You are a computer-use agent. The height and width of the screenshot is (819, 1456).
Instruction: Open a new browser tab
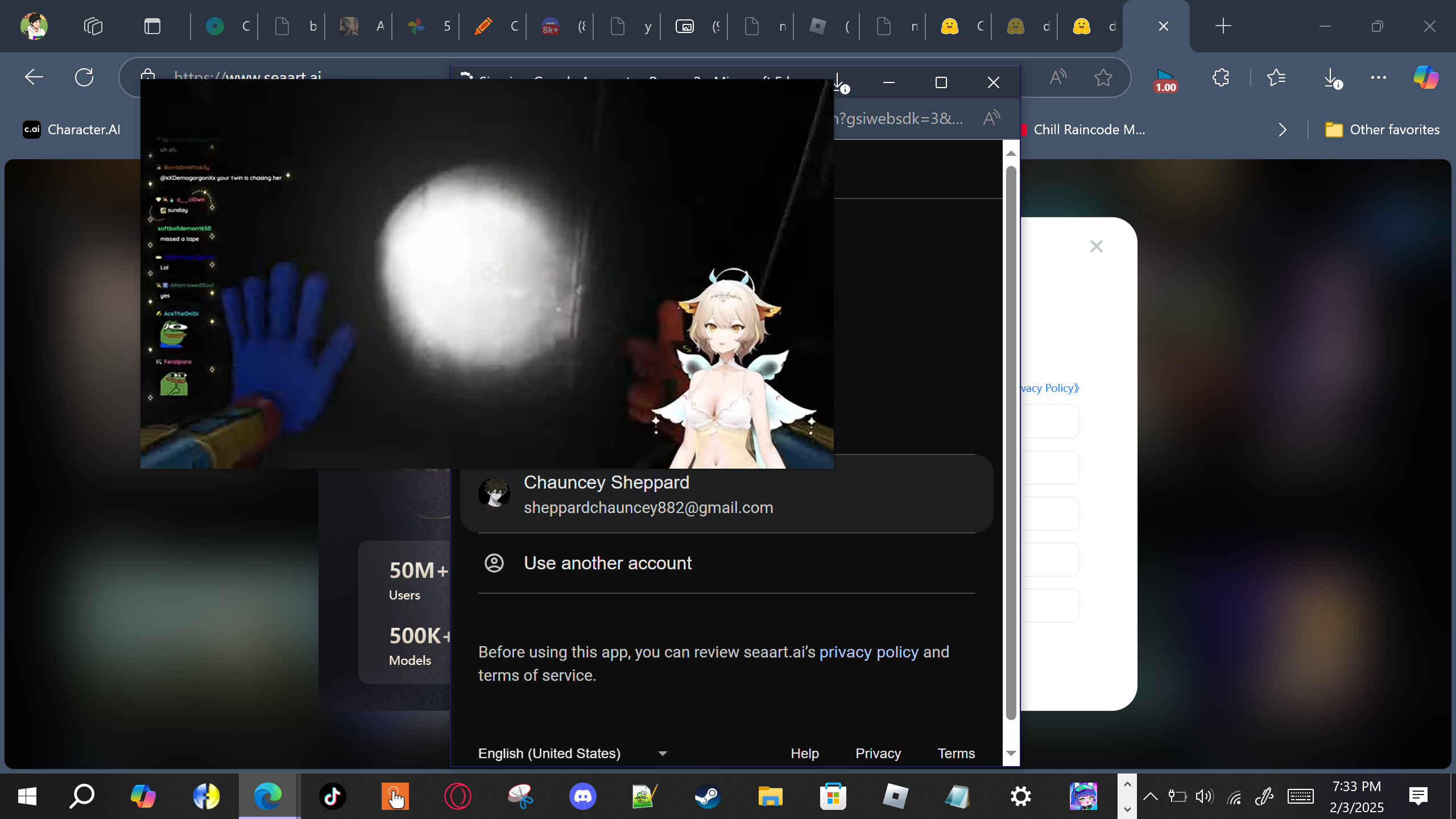pyautogui.click(x=1223, y=26)
